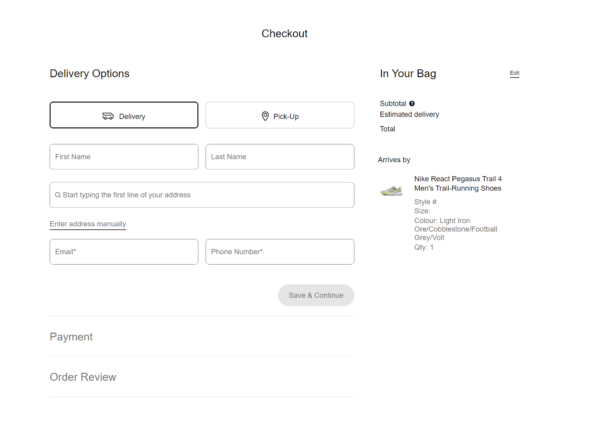Click Edit link next to In Your Bag
This screenshot has height=424, width=600.
coord(515,74)
